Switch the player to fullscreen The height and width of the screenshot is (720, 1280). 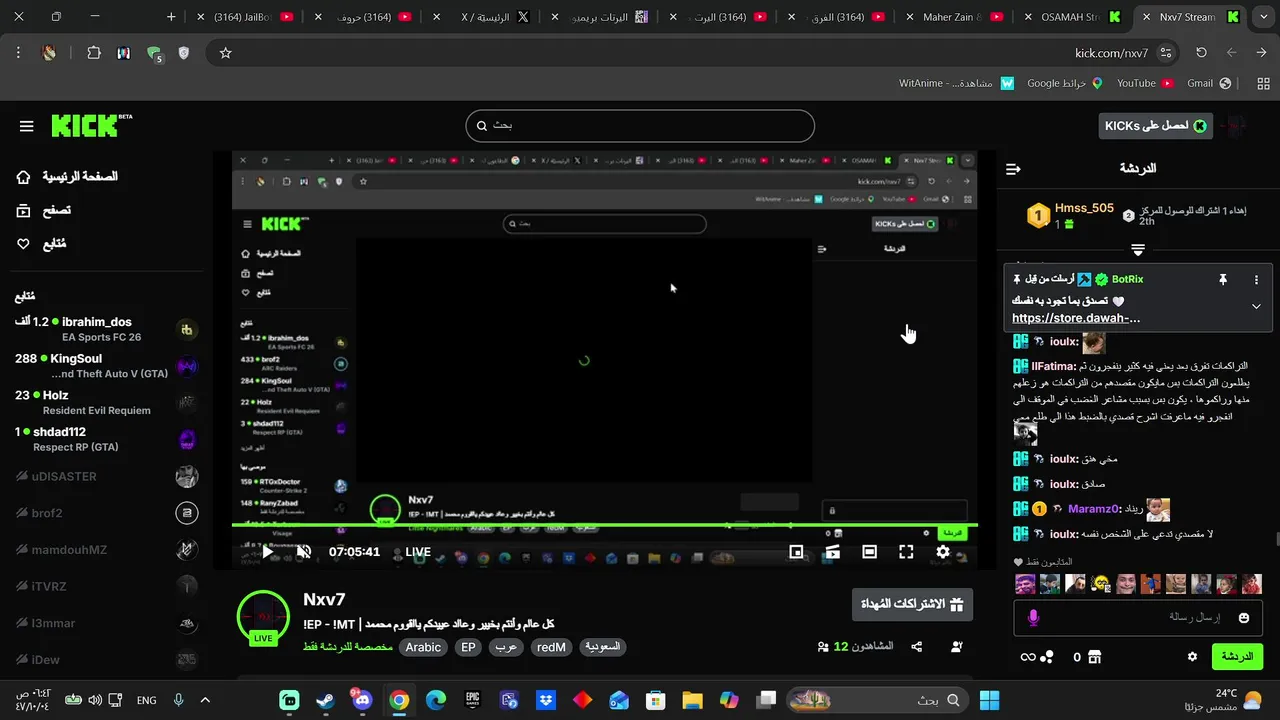906,551
